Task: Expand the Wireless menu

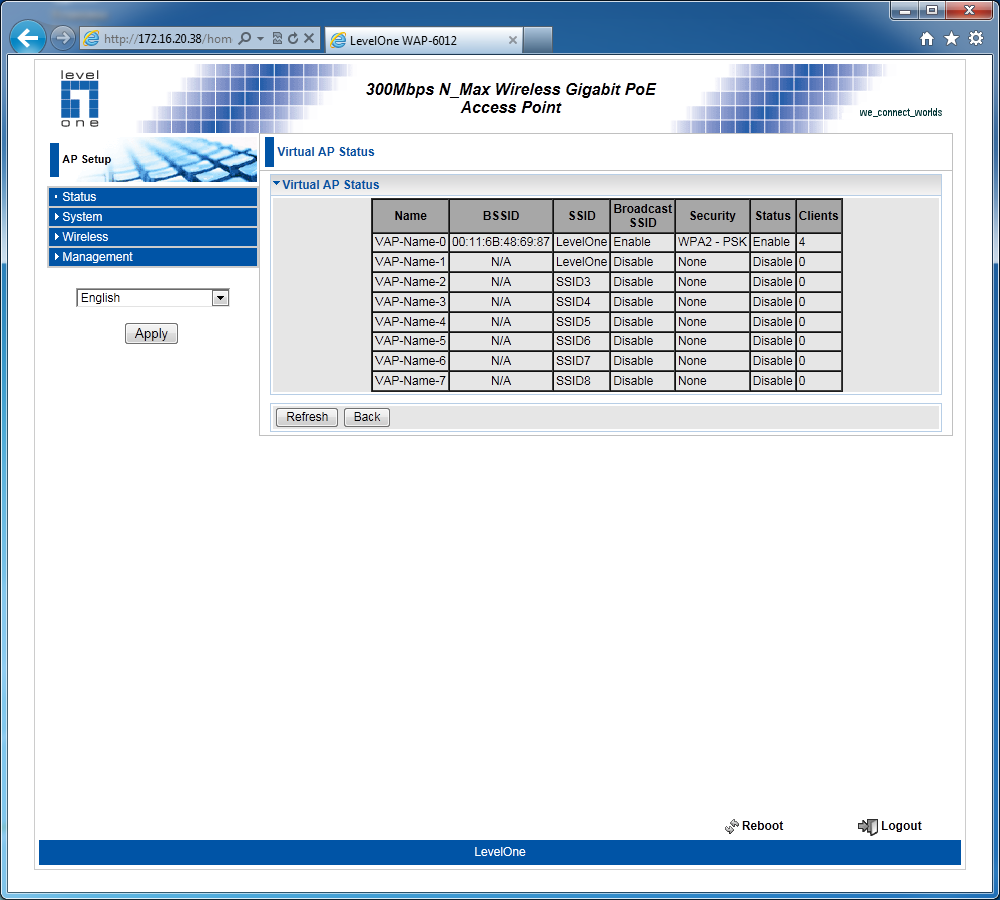Action: pyautogui.click(x=153, y=237)
